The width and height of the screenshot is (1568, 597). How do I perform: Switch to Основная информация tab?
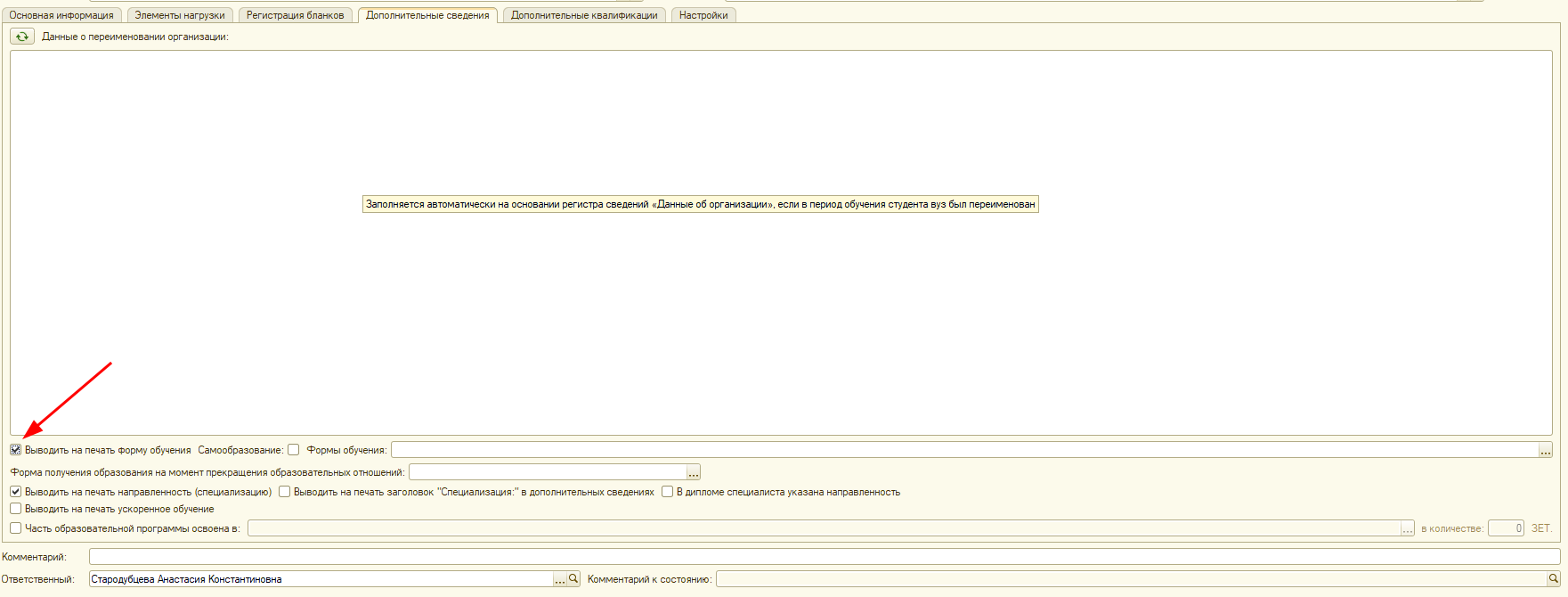pos(61,15)
